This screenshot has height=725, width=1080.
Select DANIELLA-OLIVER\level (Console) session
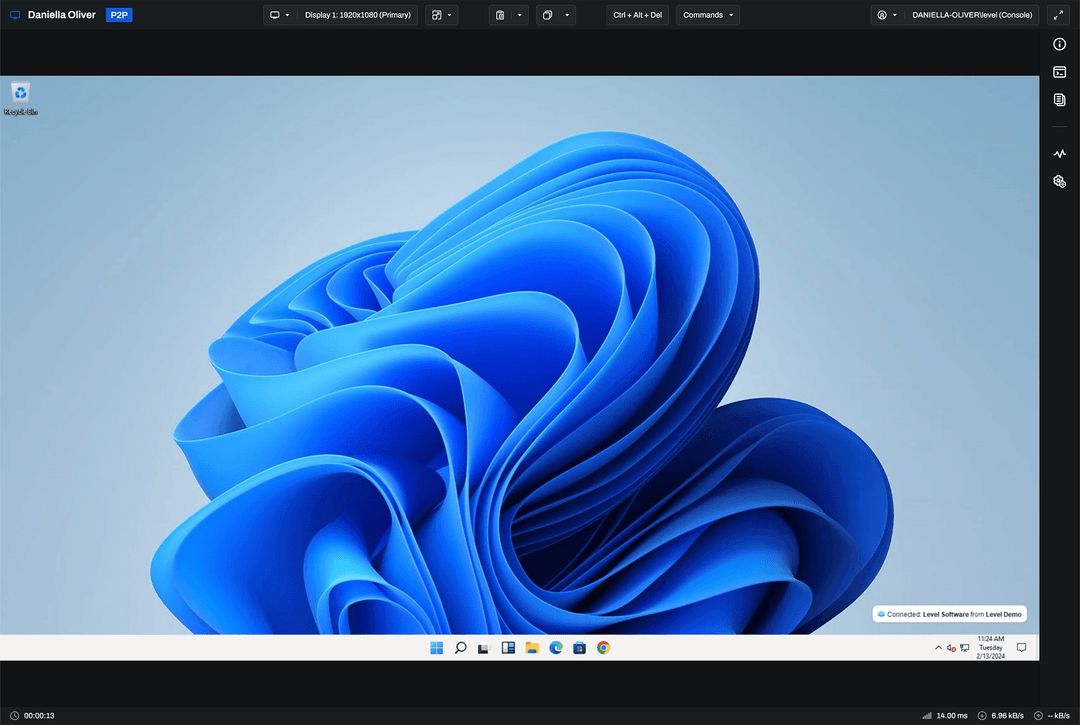tap(972, 14)
